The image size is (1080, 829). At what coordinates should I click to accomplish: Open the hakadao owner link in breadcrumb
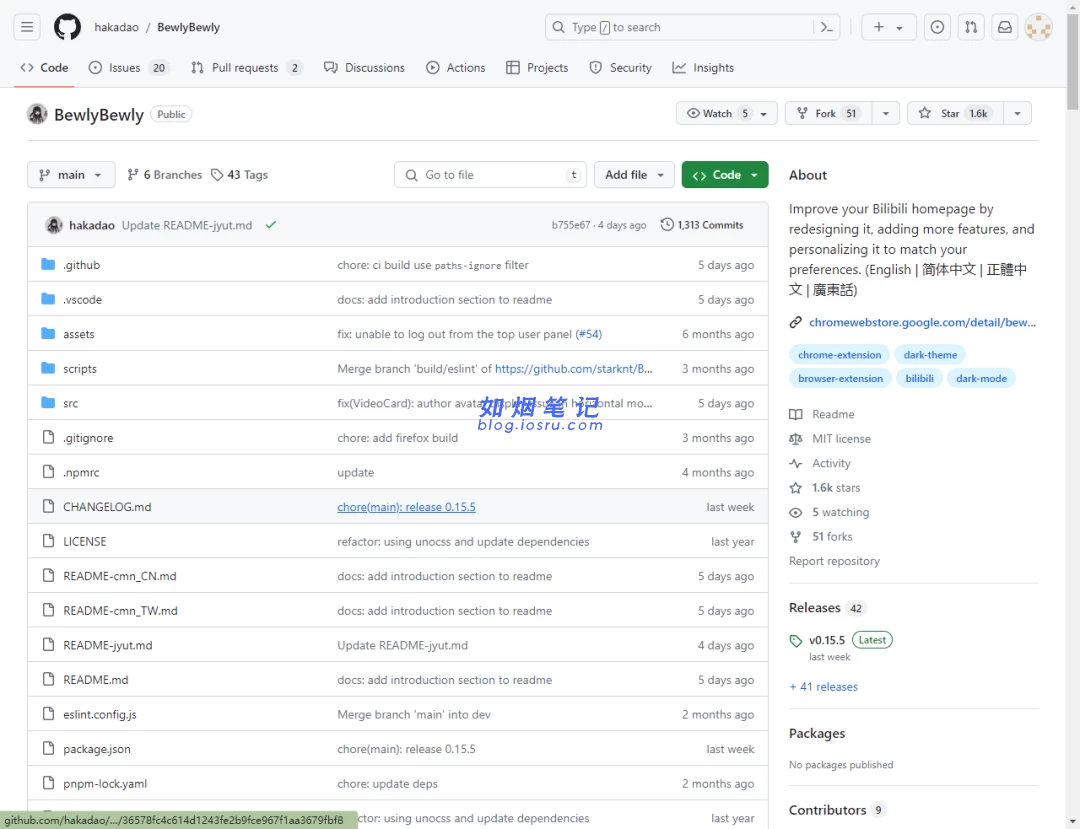click(116, 27)
